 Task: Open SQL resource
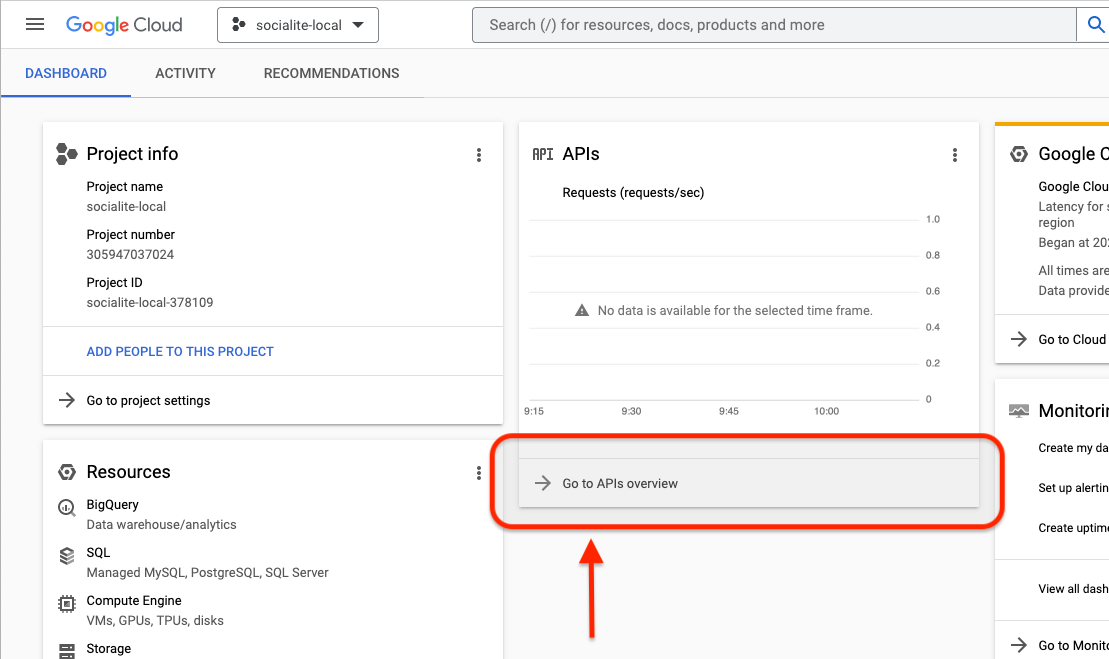pyautogui.click(x=98, y=552)
